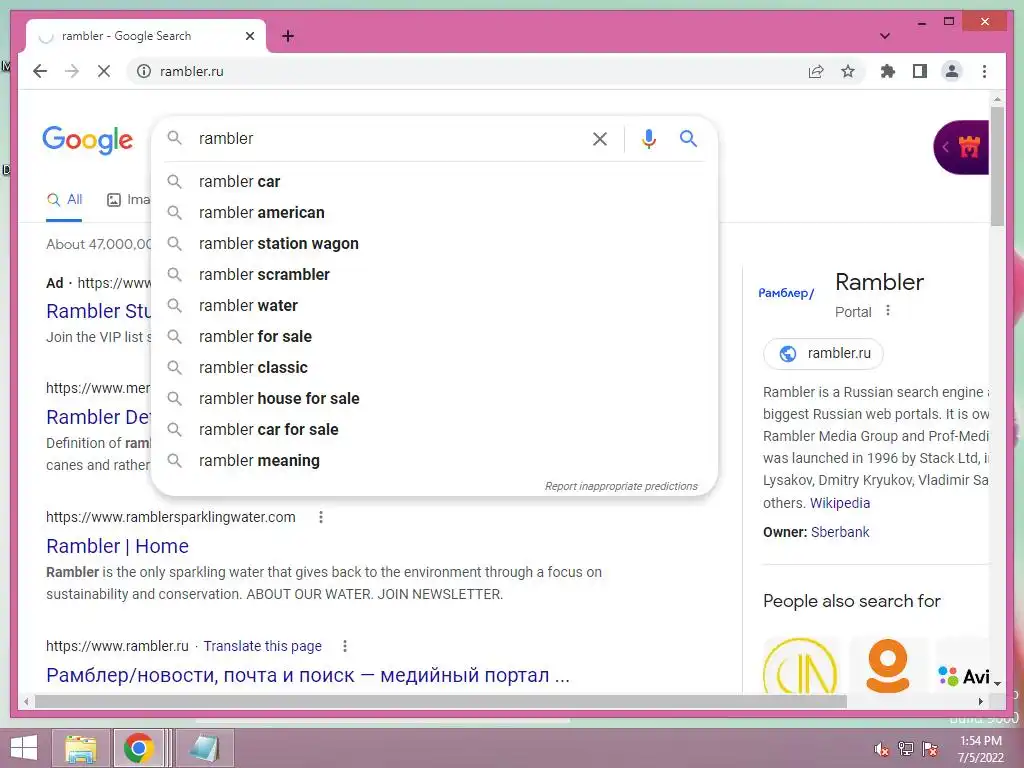
Task: Switch to the Images results tab
Action: click(128, 200)
